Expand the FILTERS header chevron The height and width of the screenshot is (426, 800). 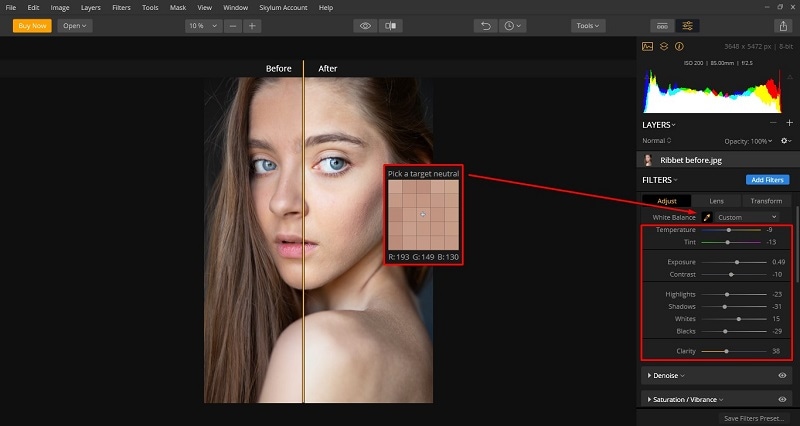click(x=675, y=180)
